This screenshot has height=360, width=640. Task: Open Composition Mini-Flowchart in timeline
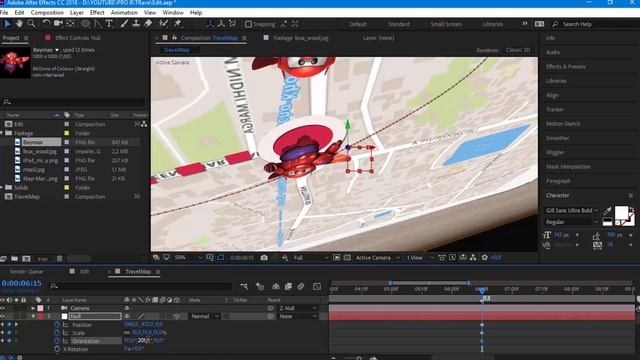tap(244, 287)
